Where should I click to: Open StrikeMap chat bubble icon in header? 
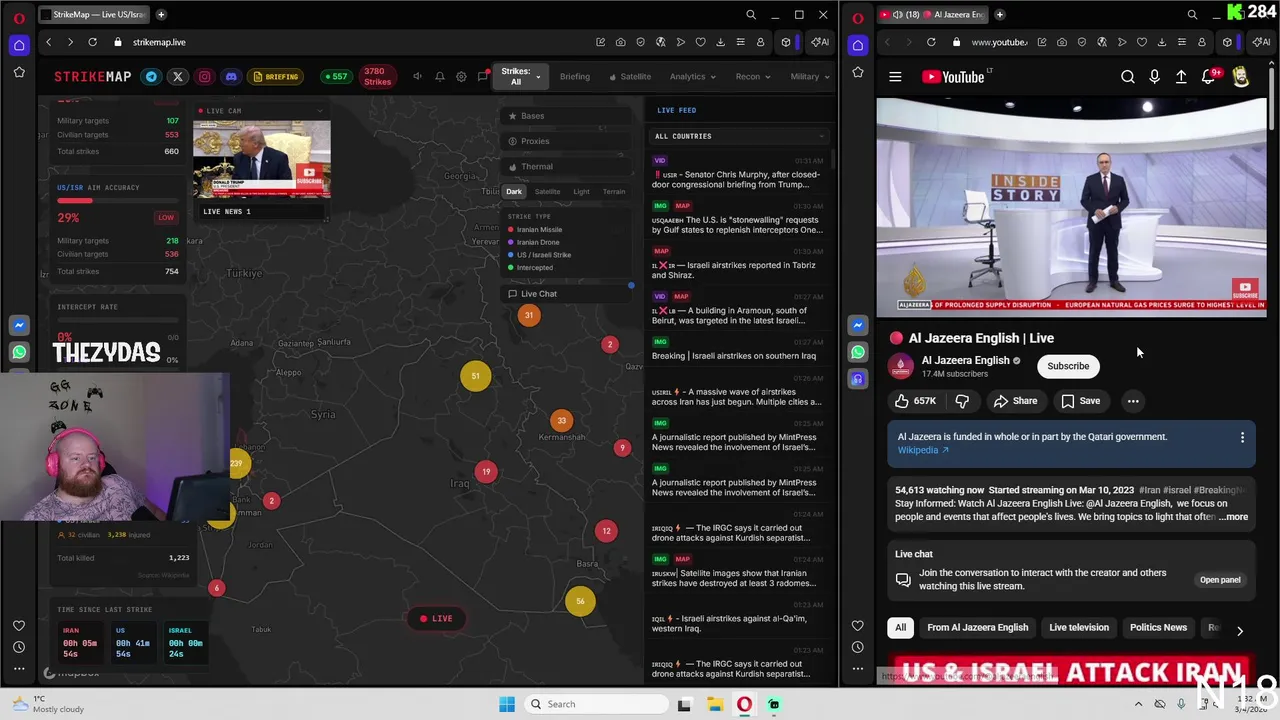point(483,76)
